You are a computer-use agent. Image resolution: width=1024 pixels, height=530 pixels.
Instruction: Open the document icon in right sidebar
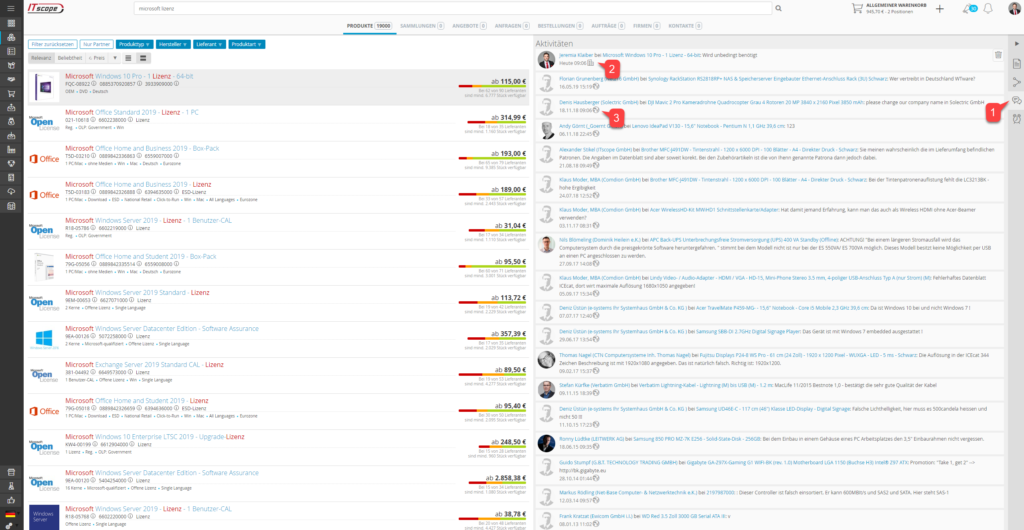pos(1016,64)
